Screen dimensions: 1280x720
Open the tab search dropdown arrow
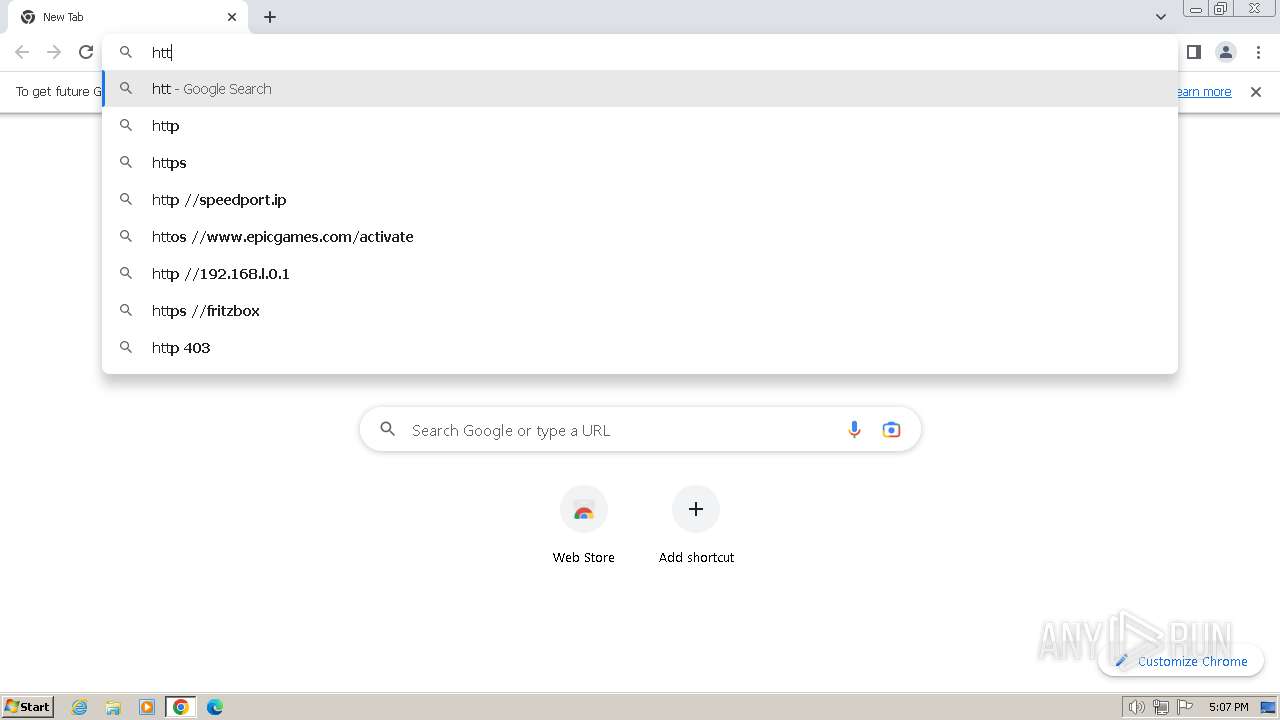point(1161,17)
